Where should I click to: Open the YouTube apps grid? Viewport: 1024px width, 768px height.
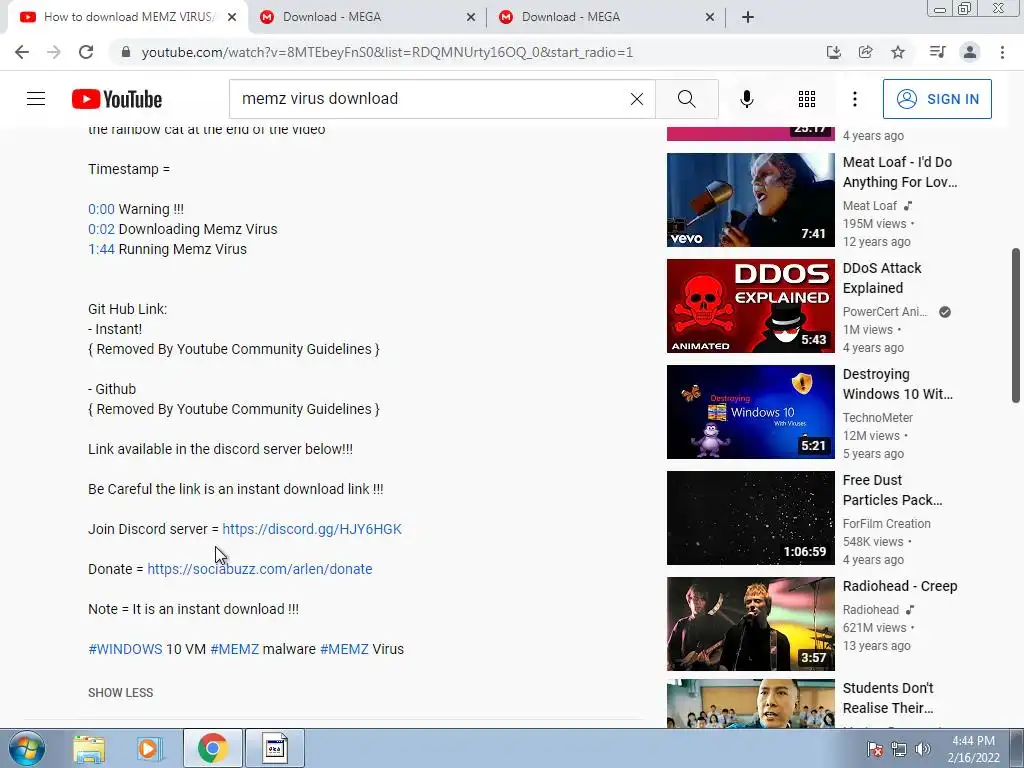807,99
